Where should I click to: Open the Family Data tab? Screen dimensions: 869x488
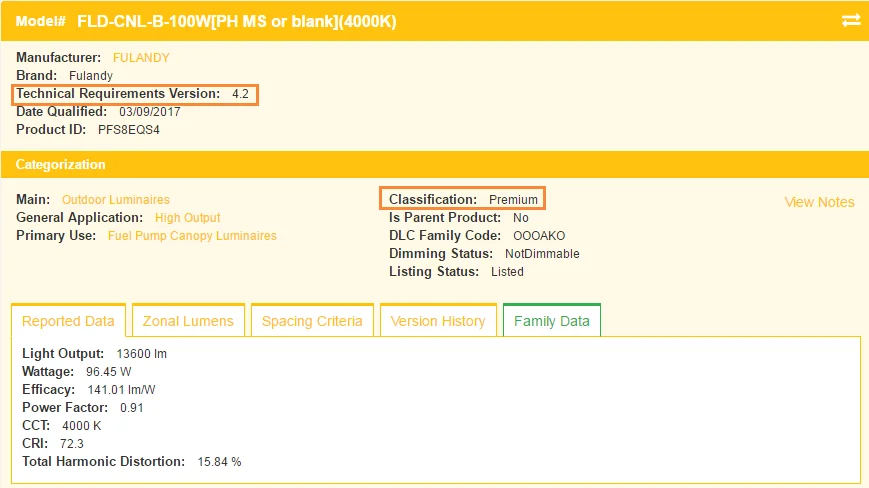551,321
